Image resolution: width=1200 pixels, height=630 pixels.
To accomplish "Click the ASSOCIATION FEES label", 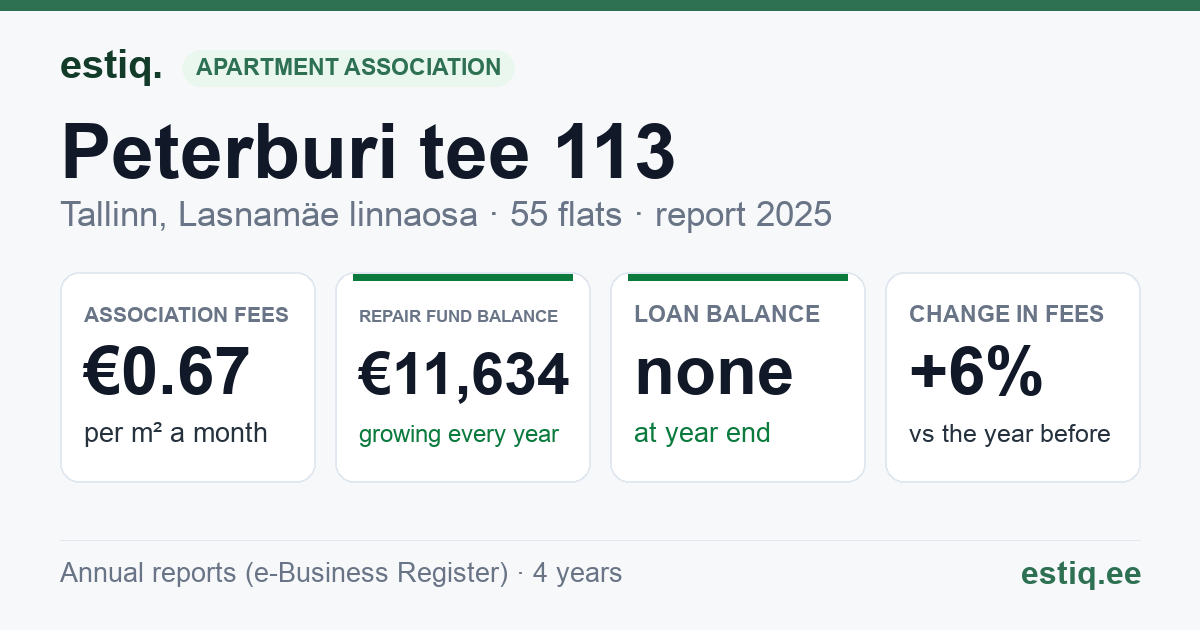I will 186,315.
